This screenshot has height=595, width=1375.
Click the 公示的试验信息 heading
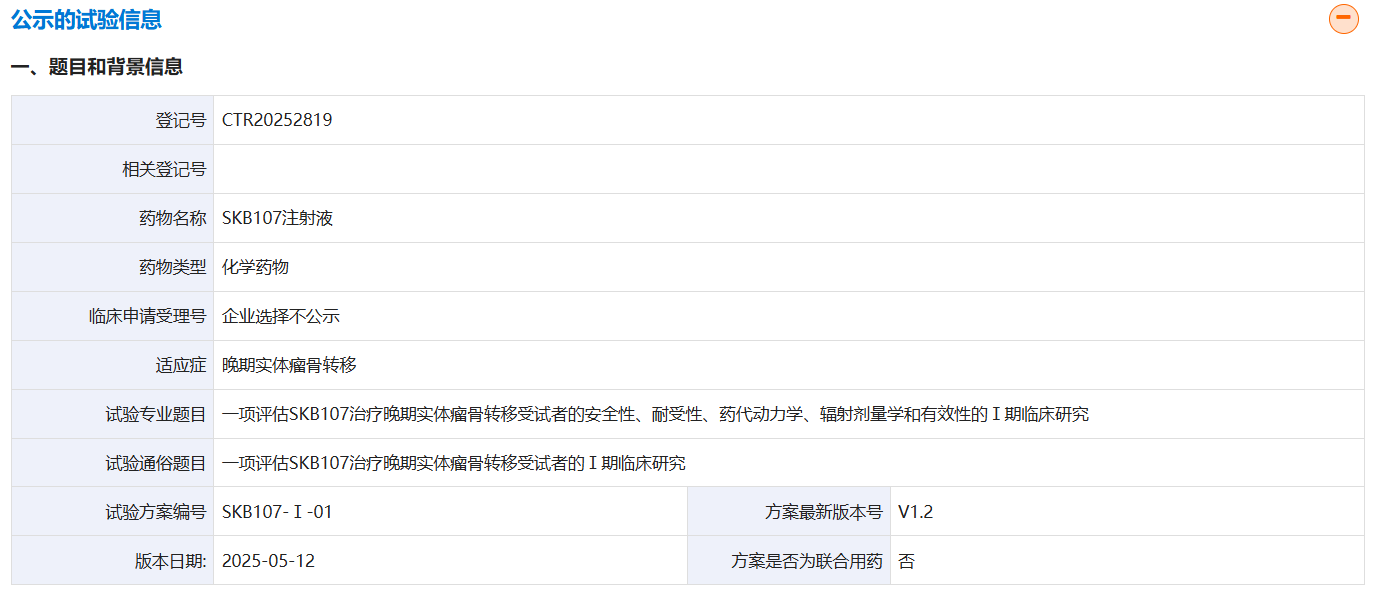[86, 19]
